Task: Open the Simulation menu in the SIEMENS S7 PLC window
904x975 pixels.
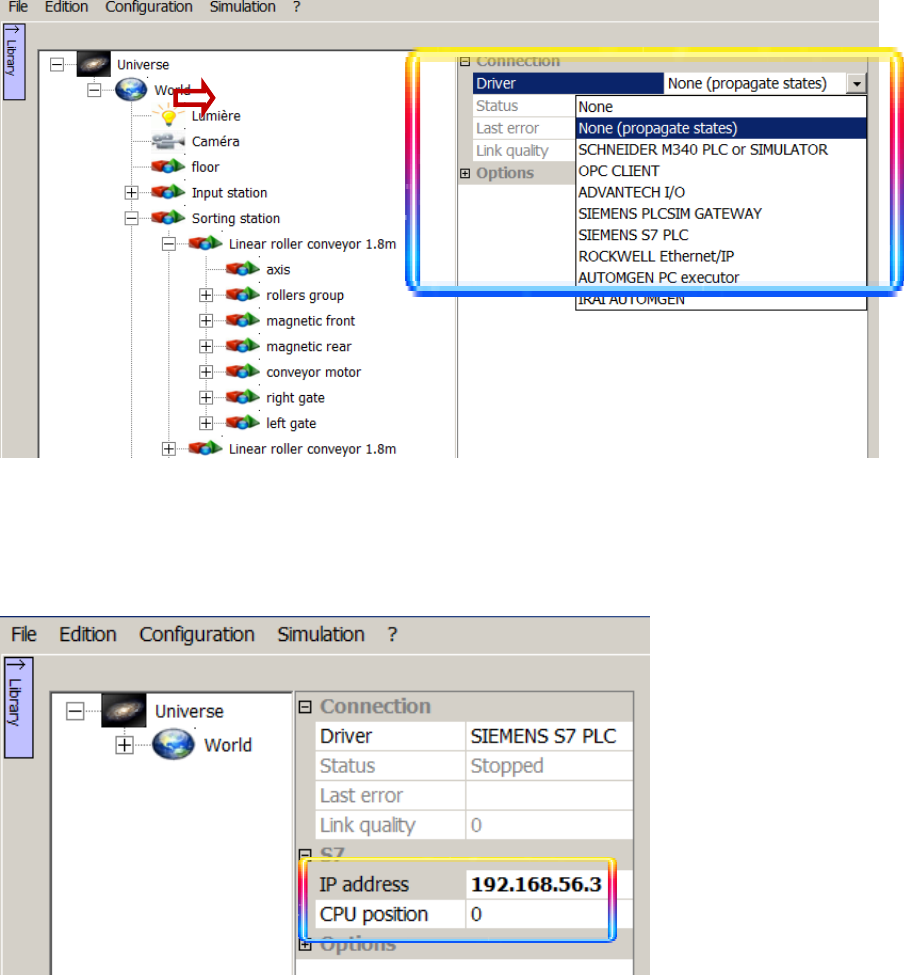Action: click(x=321, y=634)
